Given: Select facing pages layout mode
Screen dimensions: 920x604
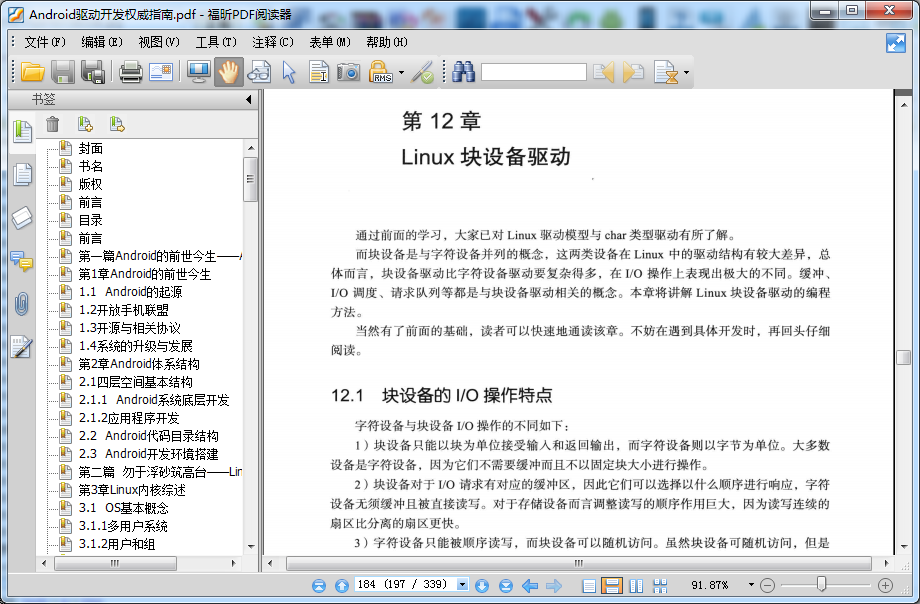Looking at the screenshot, I should [636, 585].
